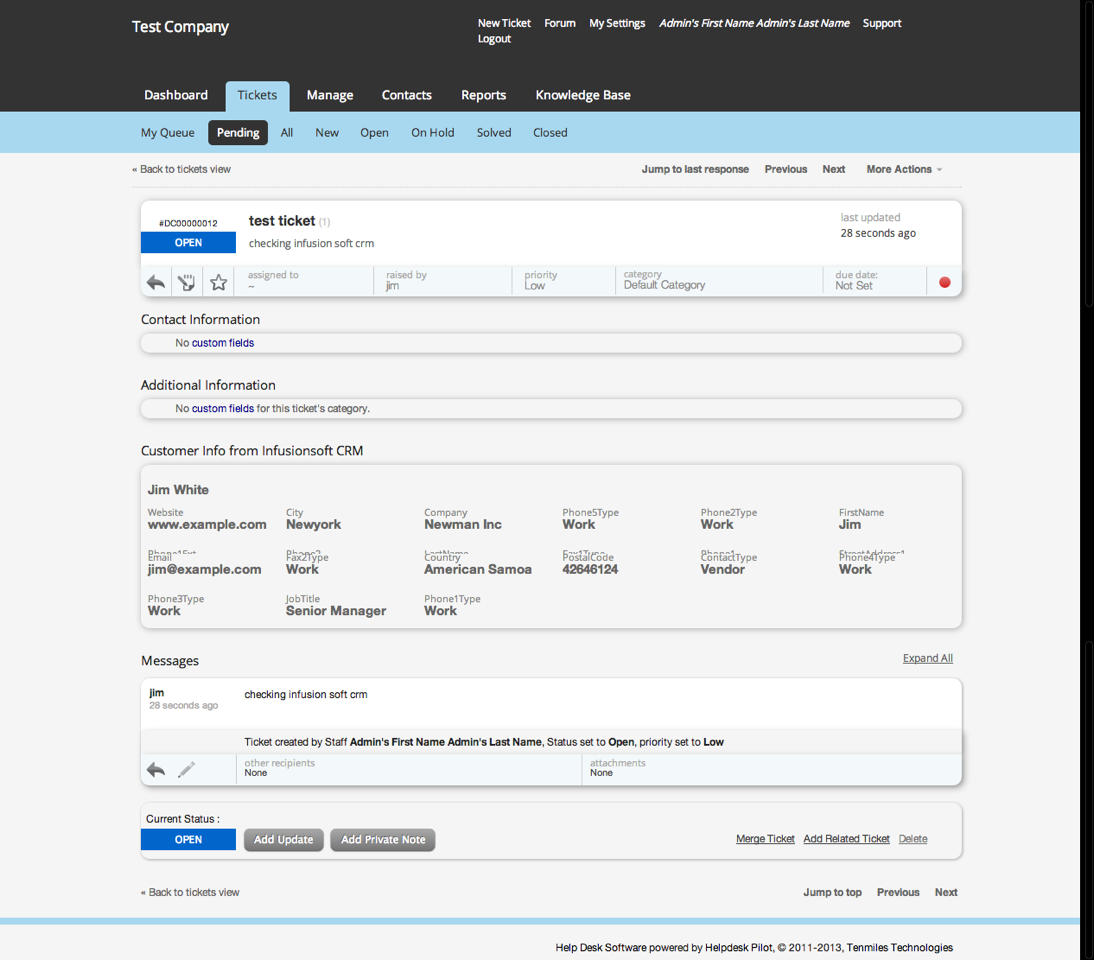Screen dimensions: 1094x960
Task: Open the Merge Ticket link
Action: 765,839
